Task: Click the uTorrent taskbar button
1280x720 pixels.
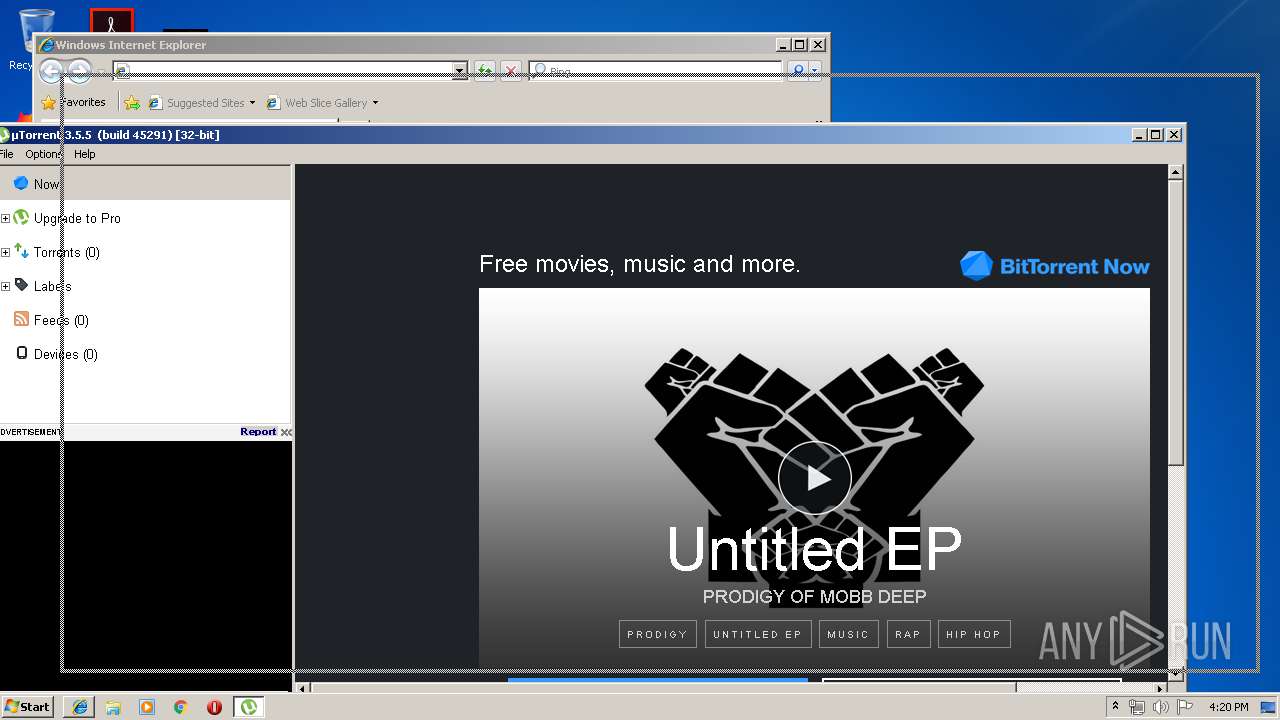Action: pyautogui.click(x=249, y=707)
